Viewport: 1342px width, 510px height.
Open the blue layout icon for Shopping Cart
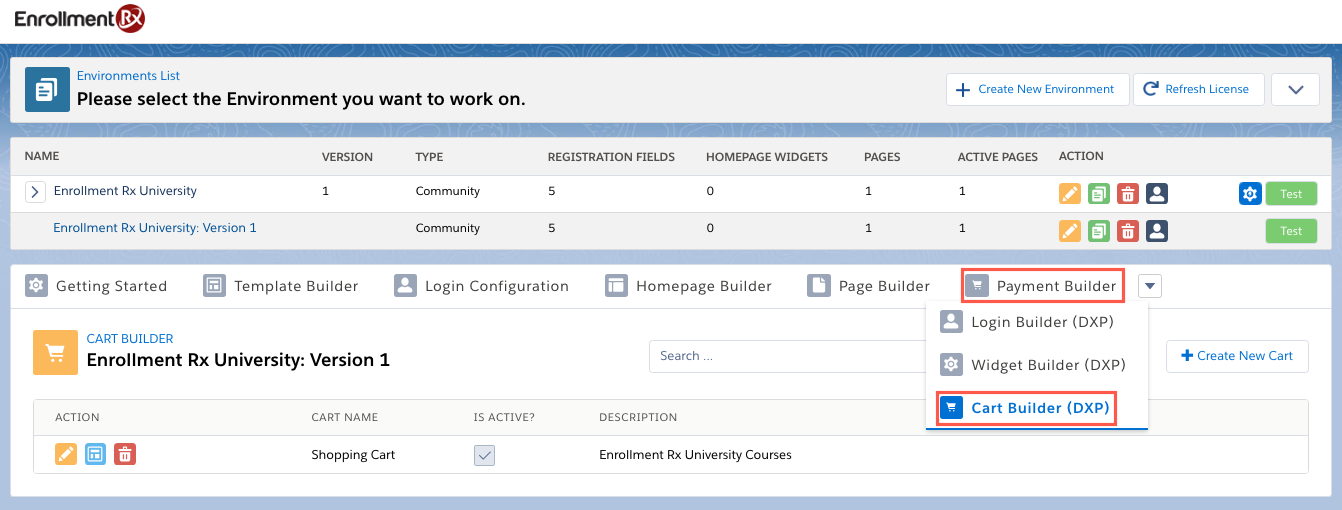click(x=95, y=455)
